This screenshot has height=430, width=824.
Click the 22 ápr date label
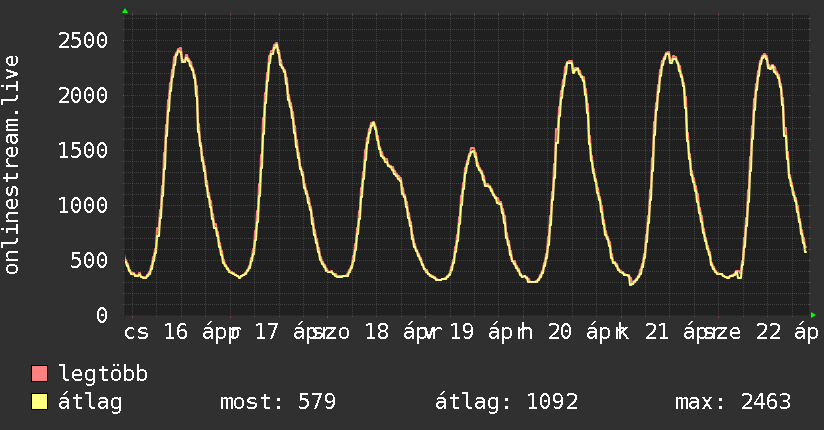click(787, 332)
